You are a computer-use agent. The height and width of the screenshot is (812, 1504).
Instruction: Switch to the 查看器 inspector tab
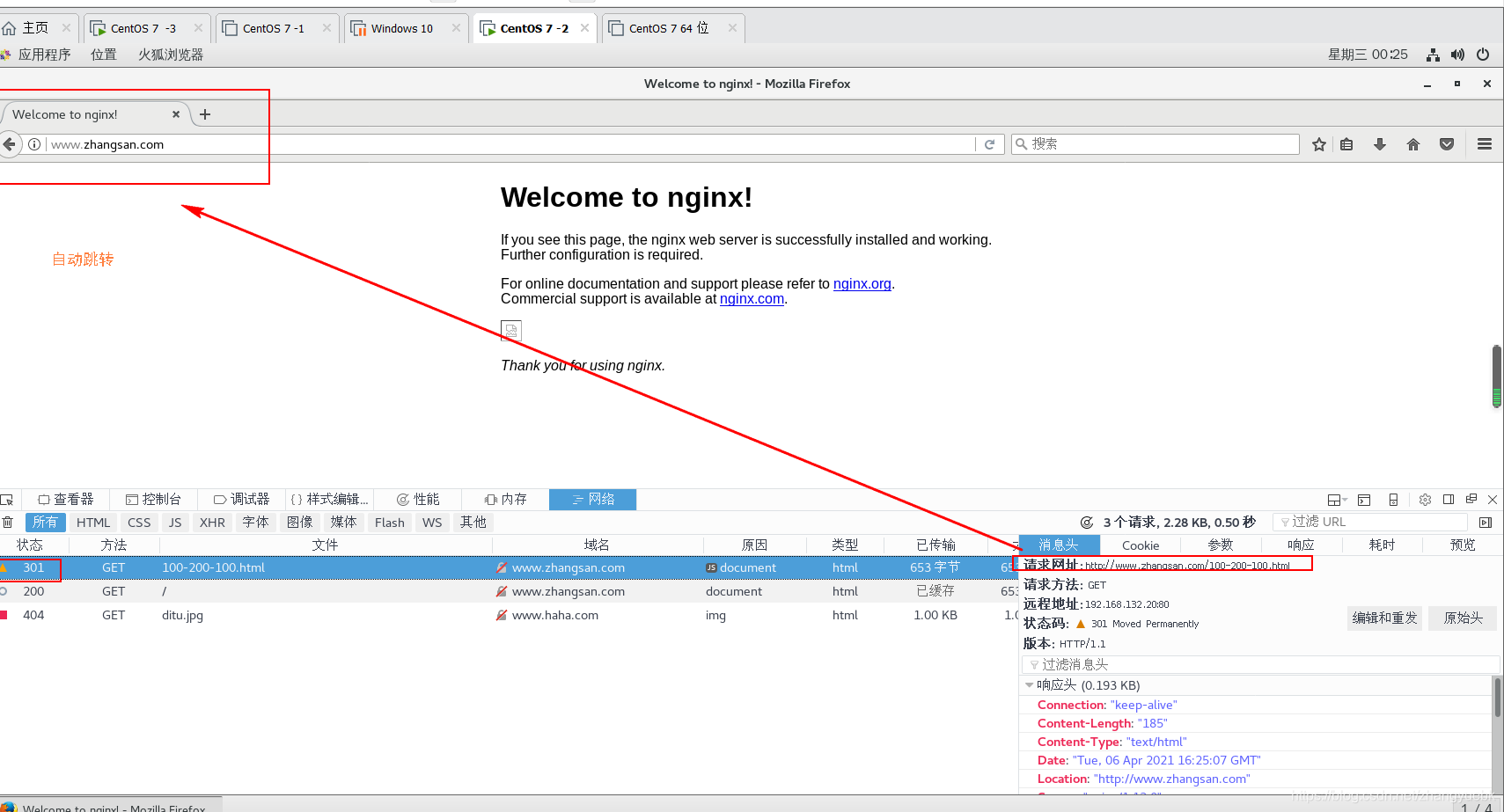point(66,500)
